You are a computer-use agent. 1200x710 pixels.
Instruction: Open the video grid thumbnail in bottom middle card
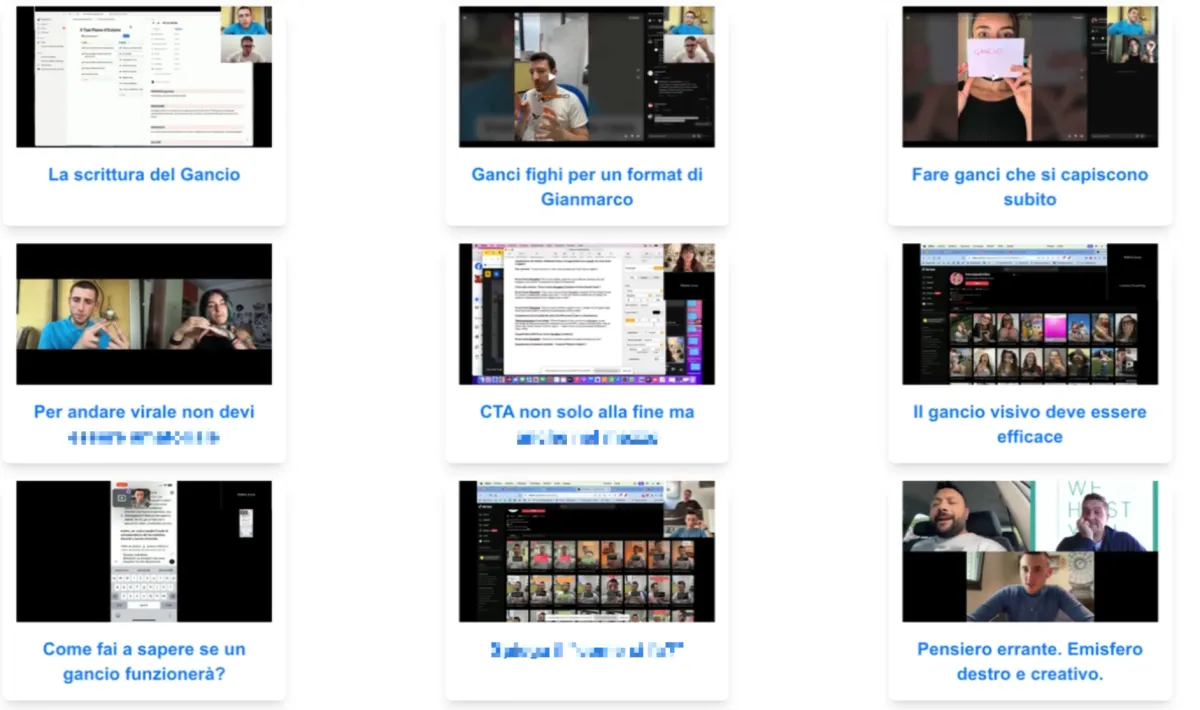[x=587, y=551]
